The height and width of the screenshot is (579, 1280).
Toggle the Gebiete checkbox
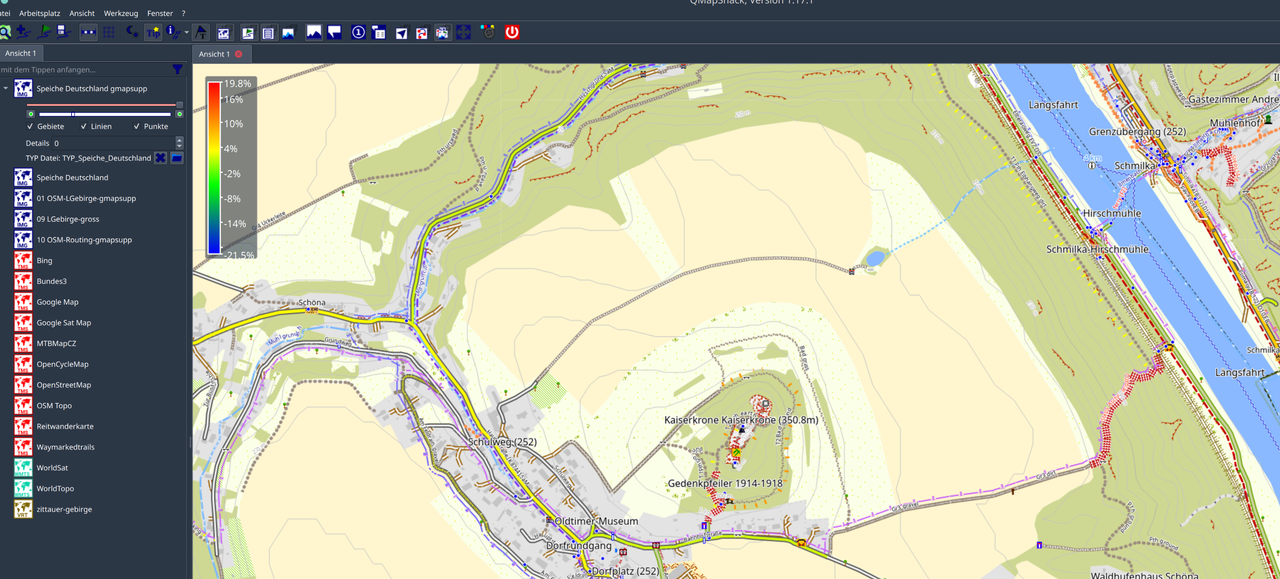(x=45, y=127)
